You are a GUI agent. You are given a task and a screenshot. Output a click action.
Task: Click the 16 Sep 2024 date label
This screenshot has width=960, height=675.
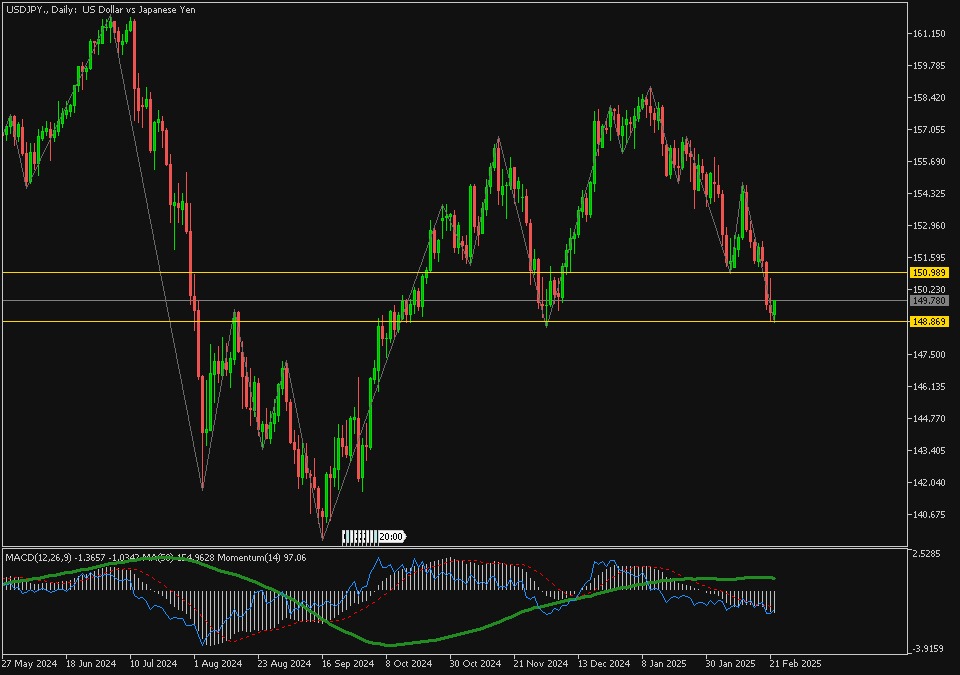click(347, 663)
